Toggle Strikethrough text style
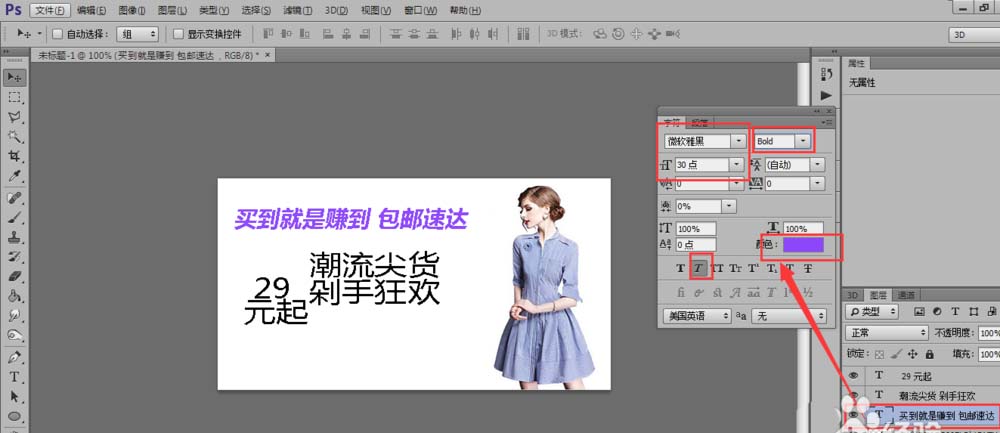The width and height of the screenshot is (1000, 433). [x=807, y=268]
